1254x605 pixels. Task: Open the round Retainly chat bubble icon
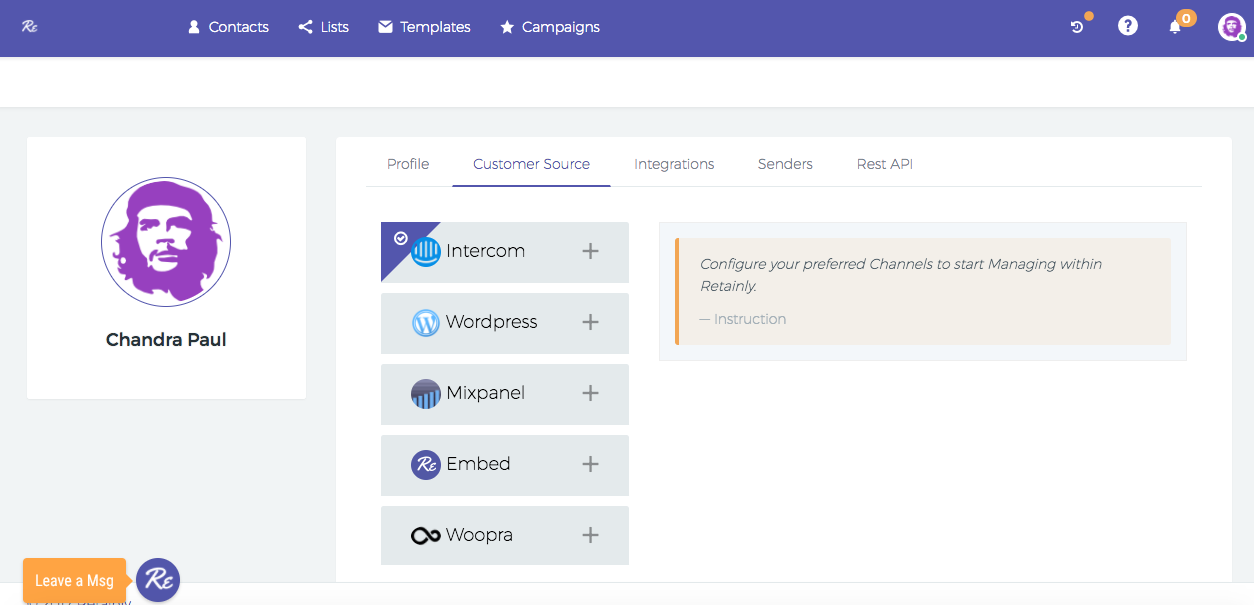coord(158,580)
